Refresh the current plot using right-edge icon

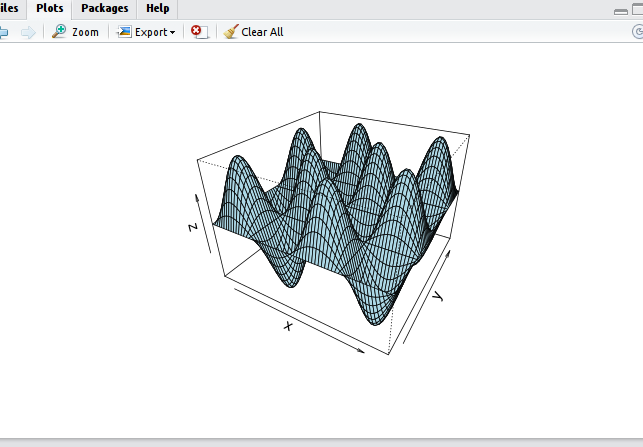tap(638, 32)
